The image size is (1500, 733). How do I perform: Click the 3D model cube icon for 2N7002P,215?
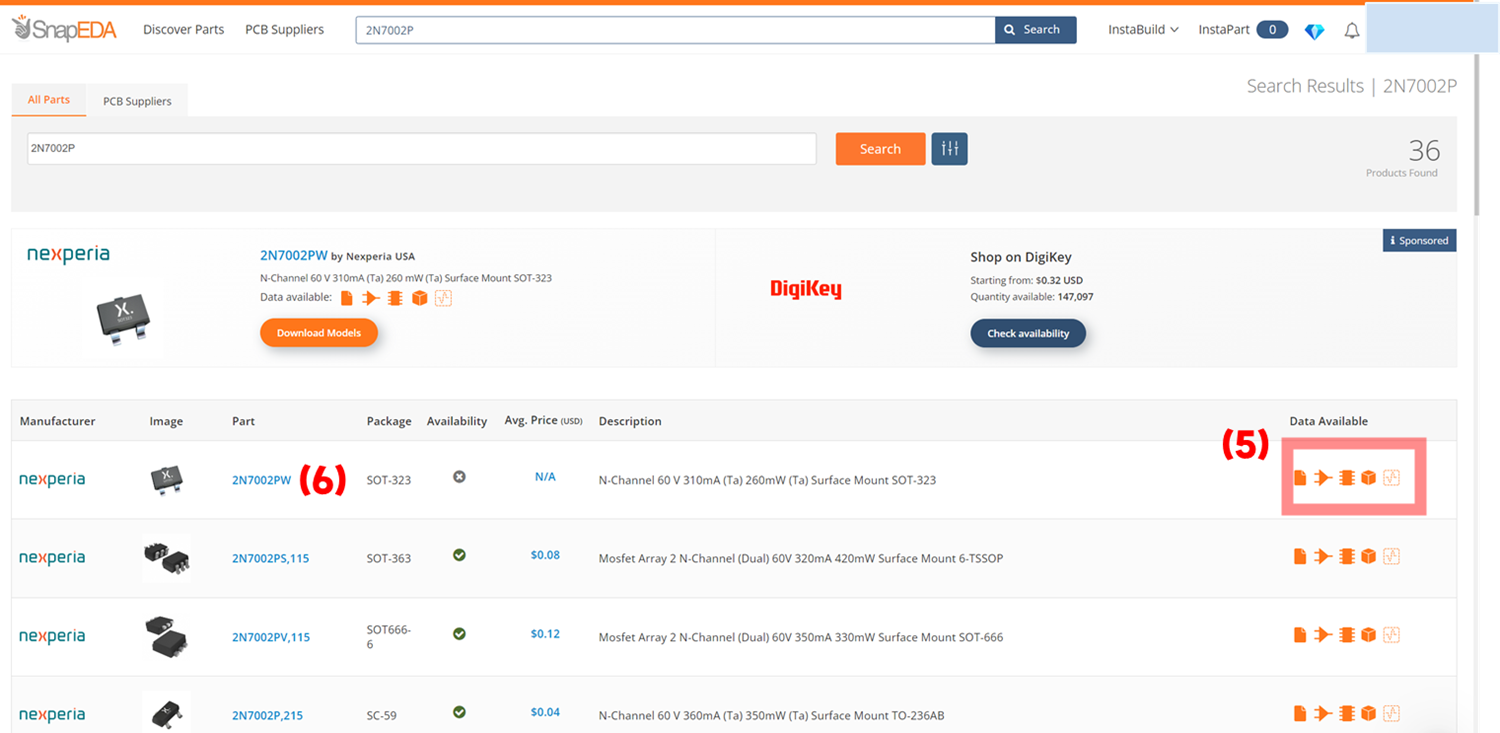[x=1369, y=713]
